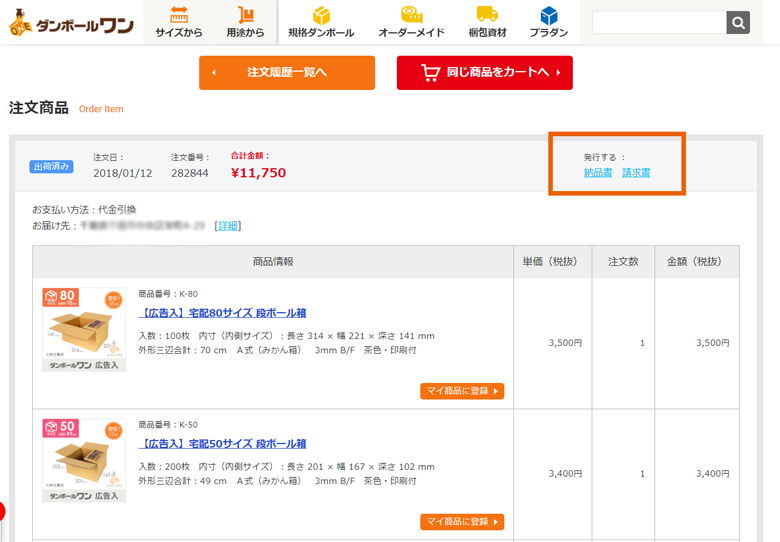This screenshot has width=780, height=542.
Task: Click マイ商品に登録 for the K-80 item
Action: coord(462,391)
